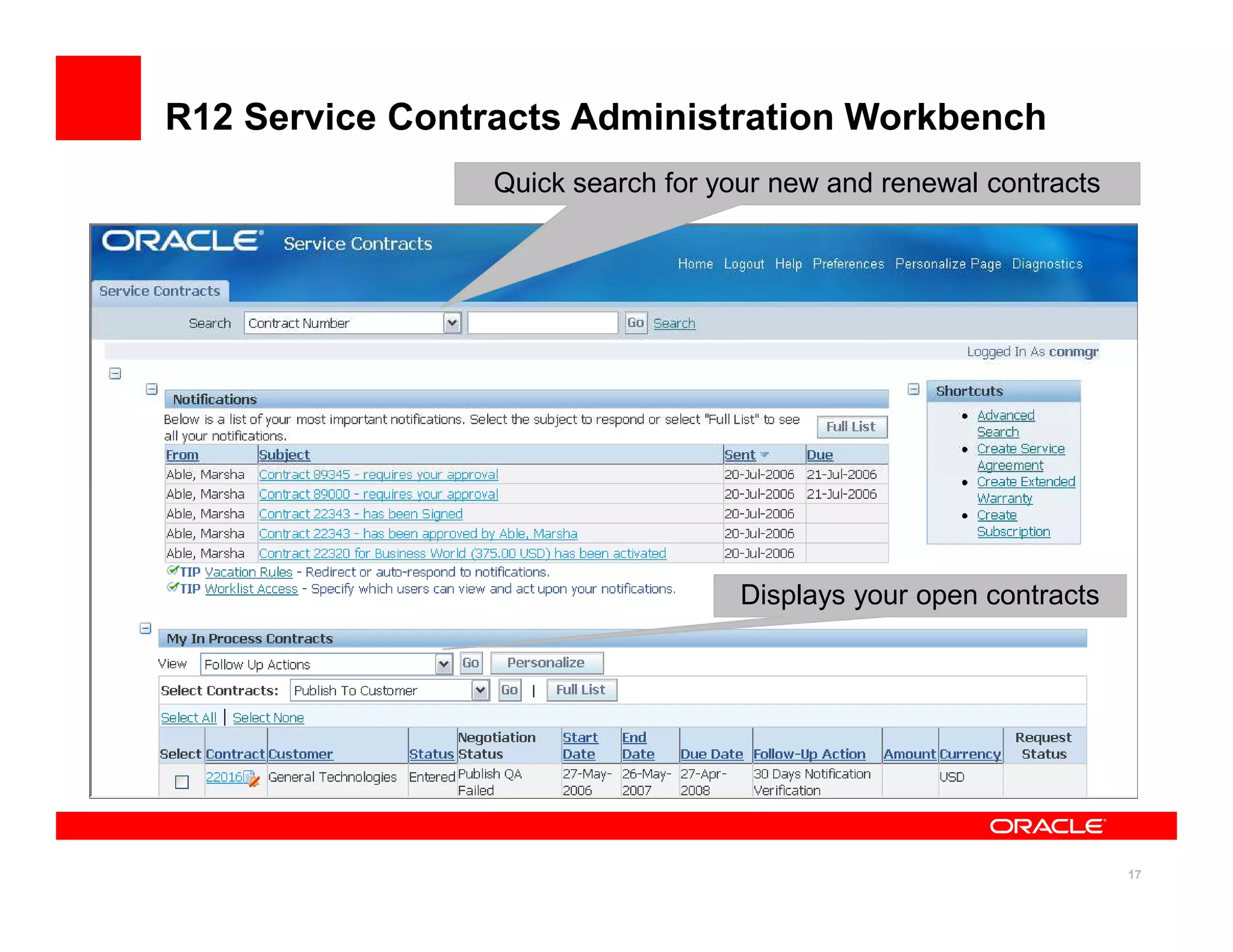This screenshot has width=1233, height=952.
Task: Collapse the My In Process Contracts section
Action: pyautogui.click(x=145, y=628)
